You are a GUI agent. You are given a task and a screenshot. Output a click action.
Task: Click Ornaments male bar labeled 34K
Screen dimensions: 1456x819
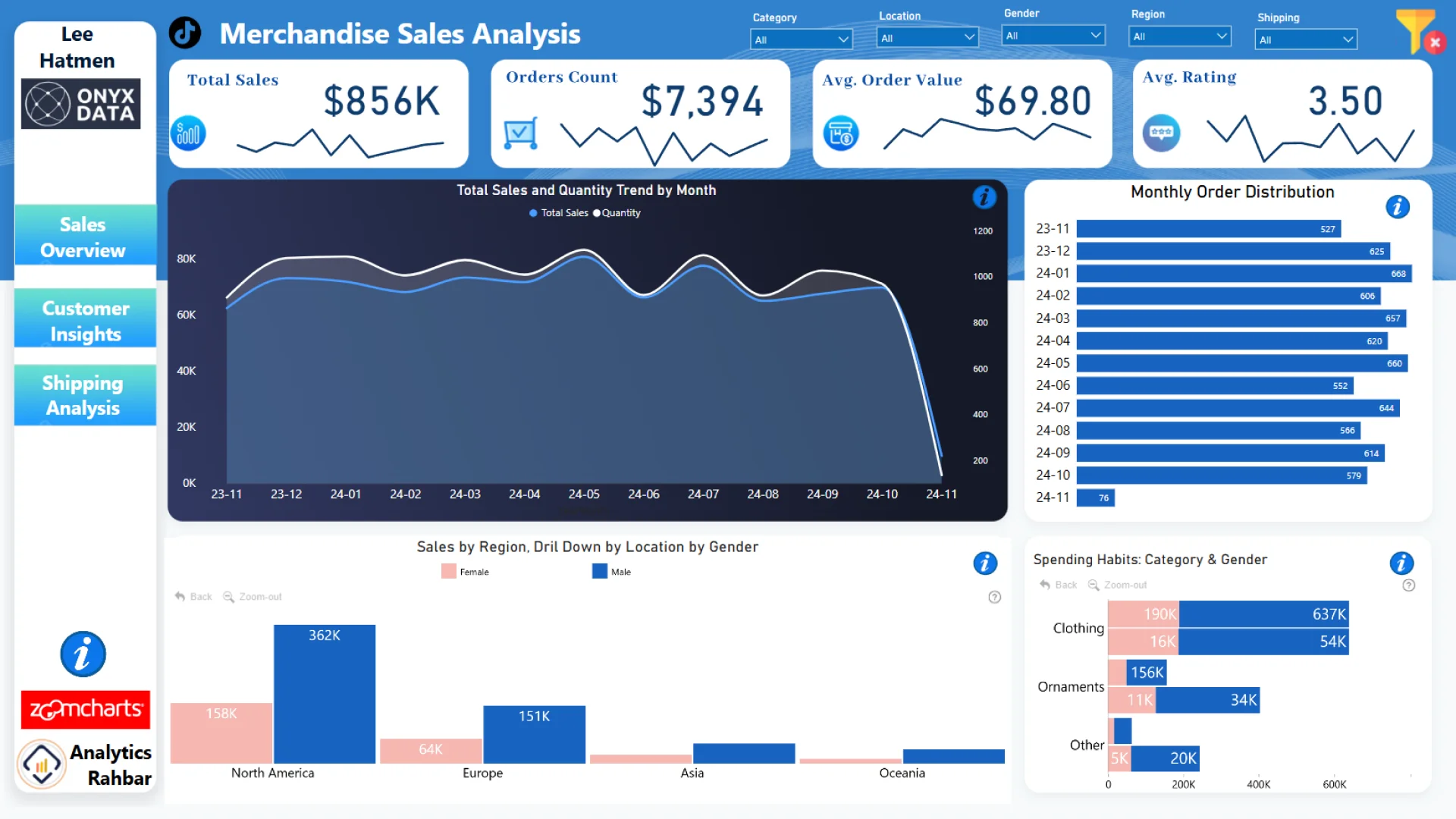coord(1208,700)
